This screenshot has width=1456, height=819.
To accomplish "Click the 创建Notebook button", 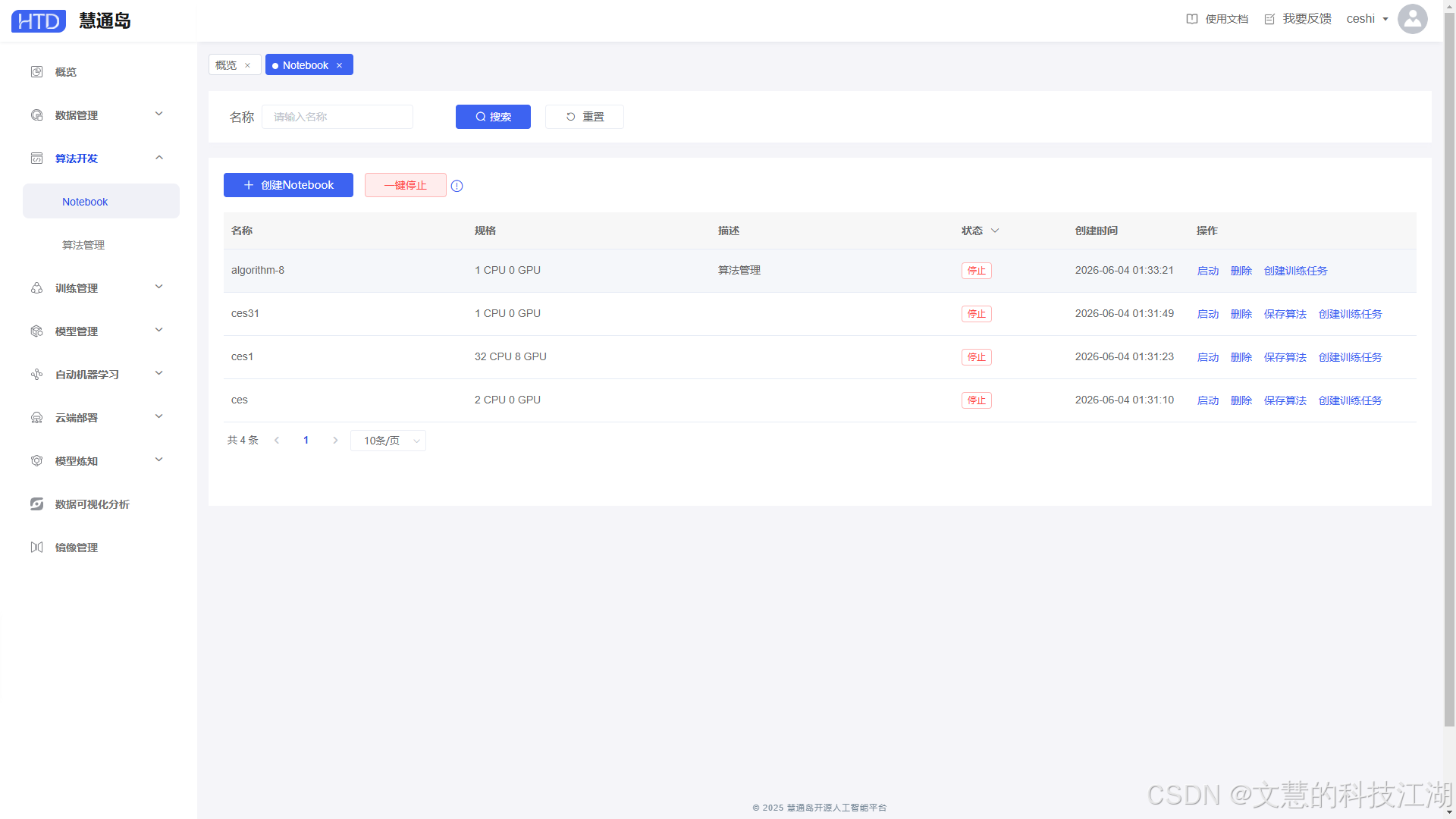I will pyautogui.click(x=288, y=185).
